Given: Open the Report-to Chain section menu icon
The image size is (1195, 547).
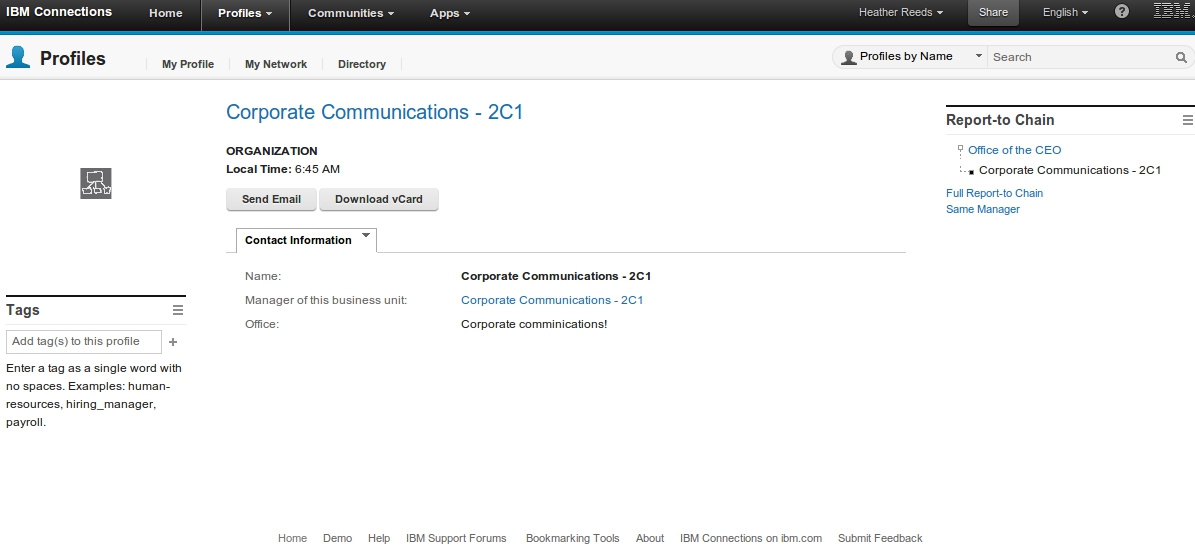Looking at the screenshot, I should point(1188,120).
